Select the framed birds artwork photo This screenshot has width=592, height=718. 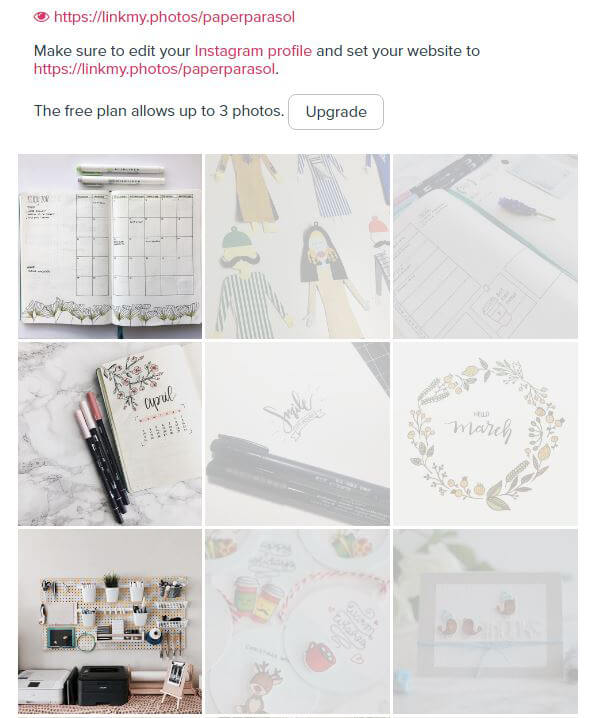pyautogui.click(x=485, y=621)
